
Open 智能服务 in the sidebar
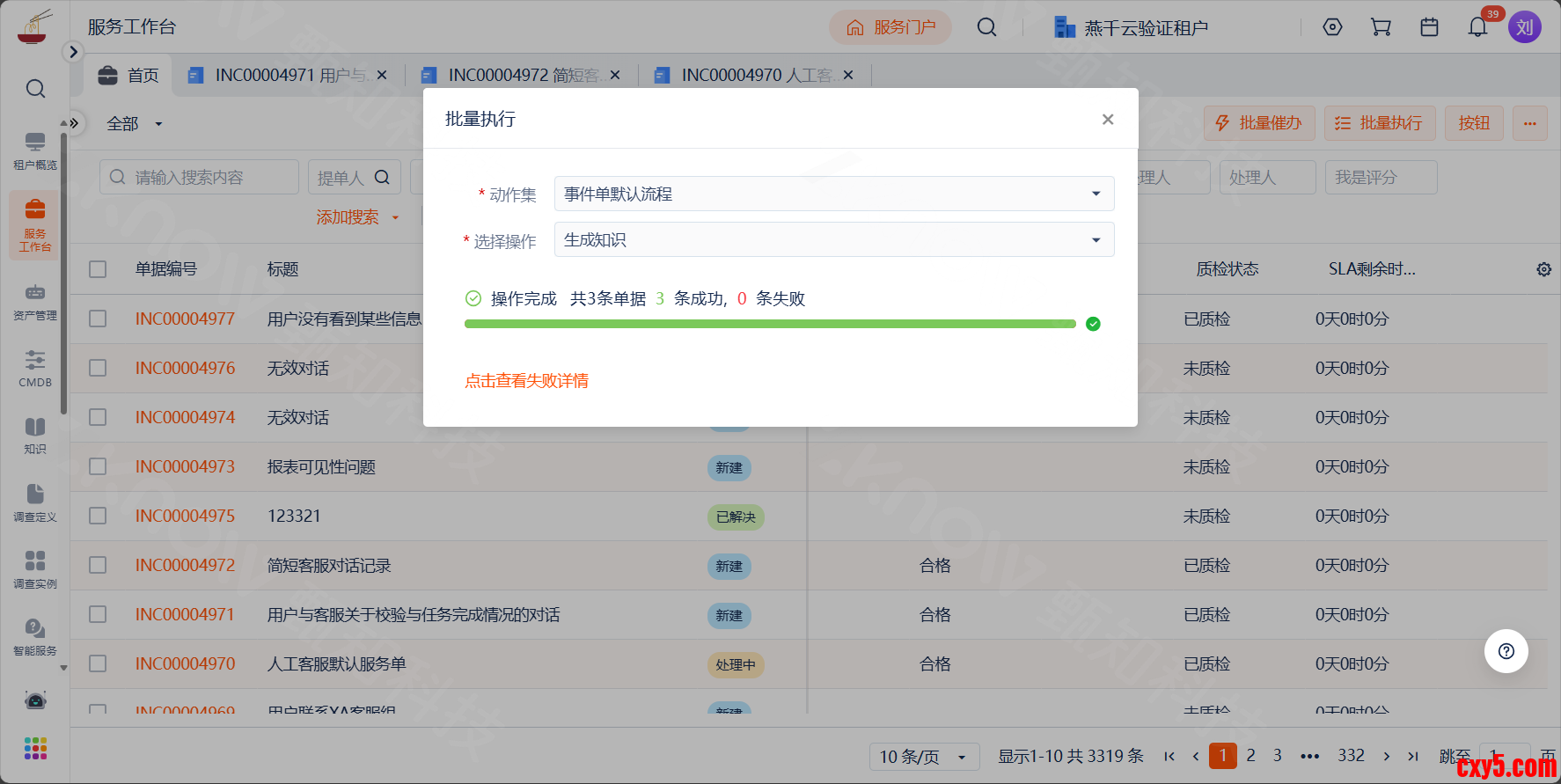coord(35,636)
